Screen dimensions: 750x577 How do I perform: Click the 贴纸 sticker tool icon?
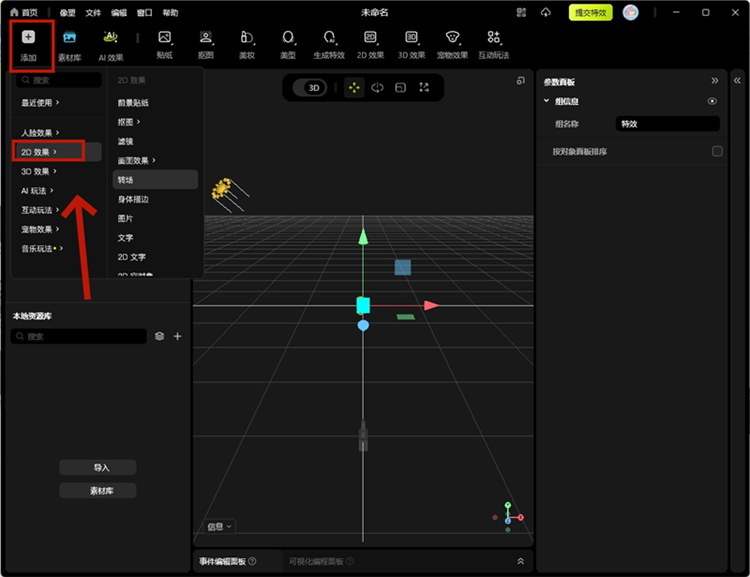[164, 38]
